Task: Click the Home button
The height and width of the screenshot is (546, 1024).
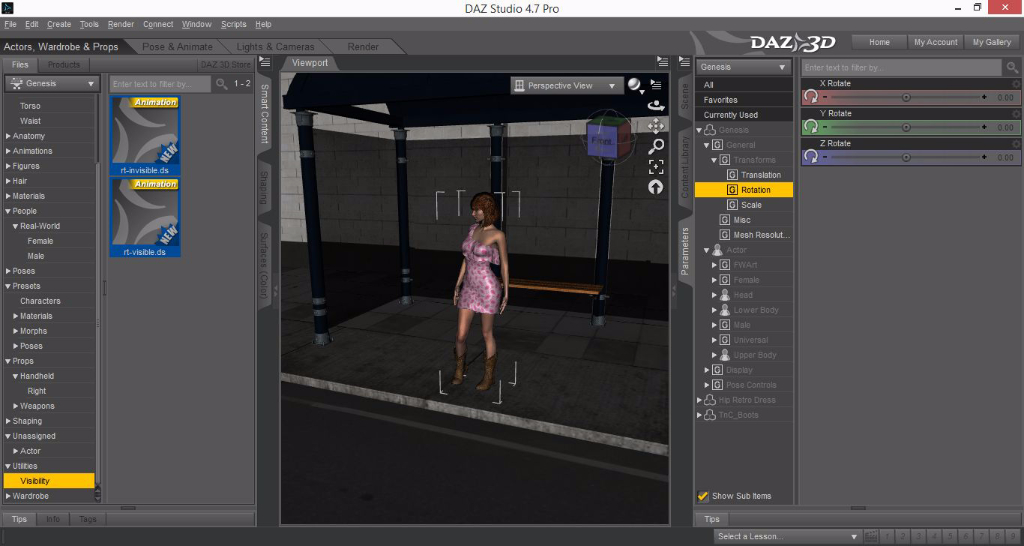Action: click(x=879, y=42)
